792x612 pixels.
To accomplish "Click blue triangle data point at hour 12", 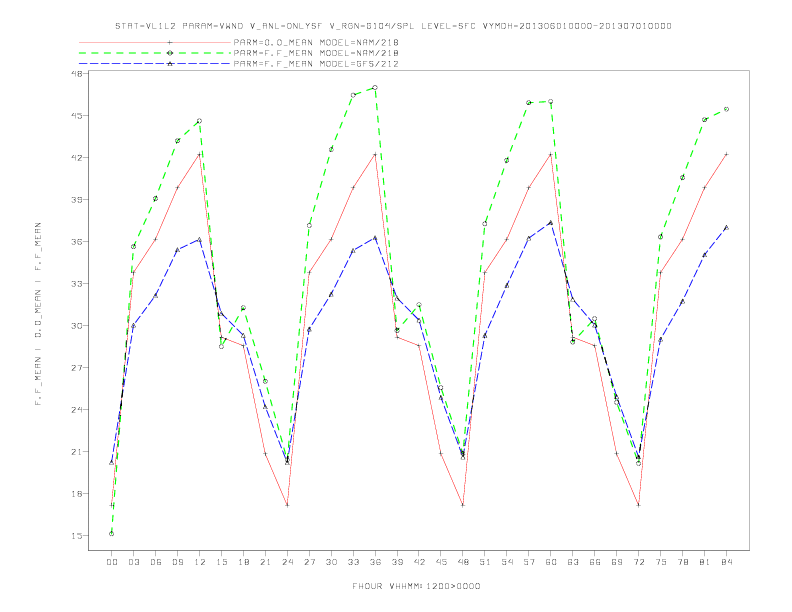I will [x=200, y=239].
